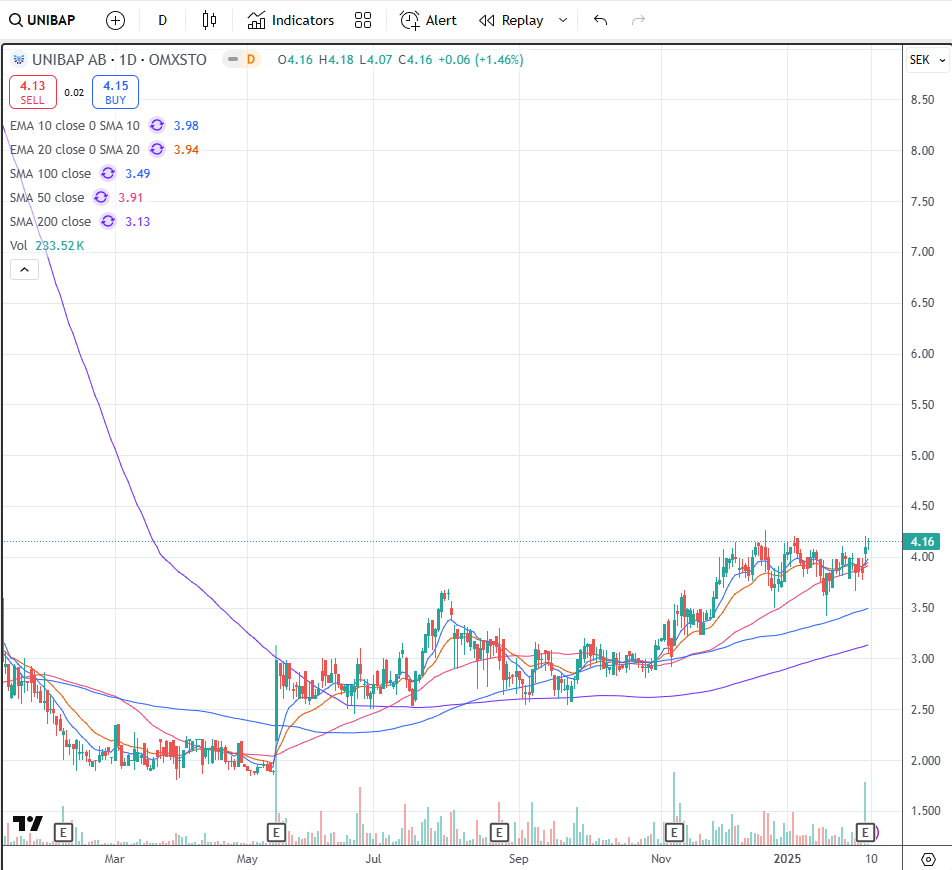Click the 0.02 spread value

click(x=74, y=92)
